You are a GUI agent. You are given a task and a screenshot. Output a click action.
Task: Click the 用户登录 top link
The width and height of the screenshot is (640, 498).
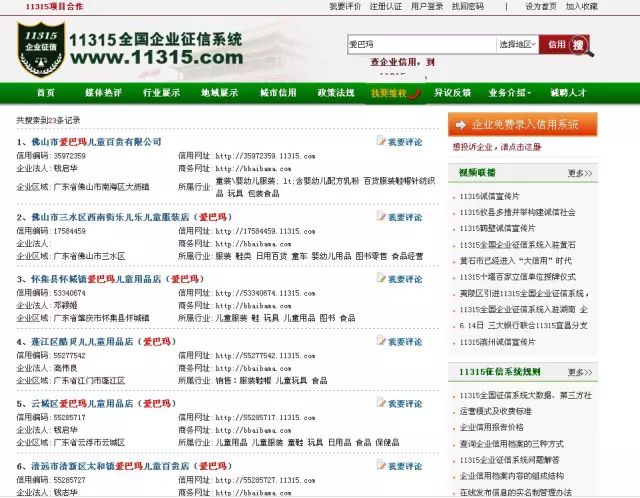click(x=427, y=7)
